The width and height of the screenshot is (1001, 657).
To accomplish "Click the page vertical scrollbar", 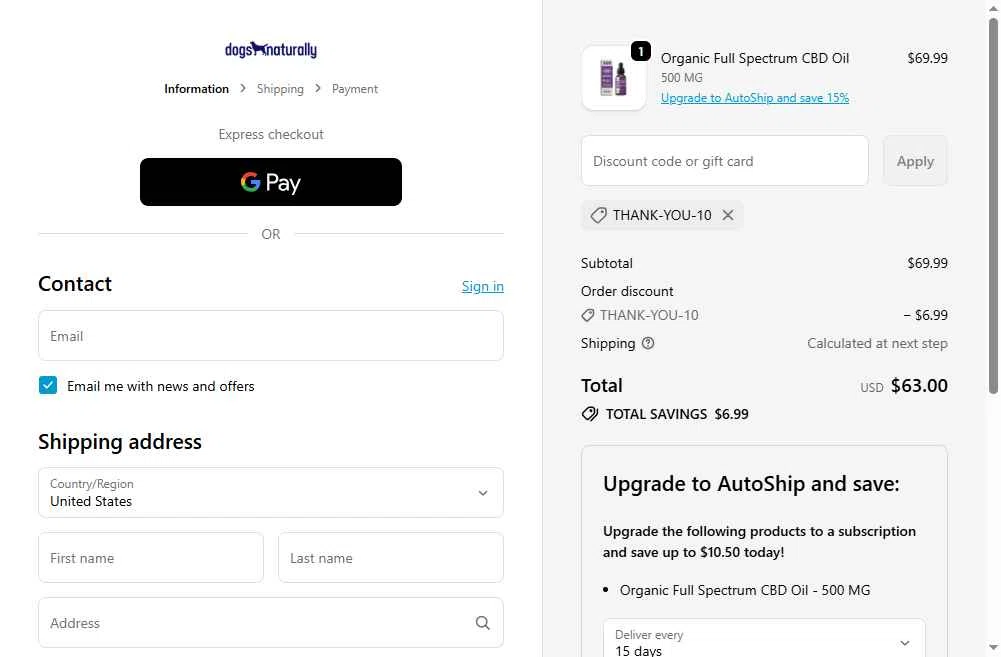I will 993,206.
